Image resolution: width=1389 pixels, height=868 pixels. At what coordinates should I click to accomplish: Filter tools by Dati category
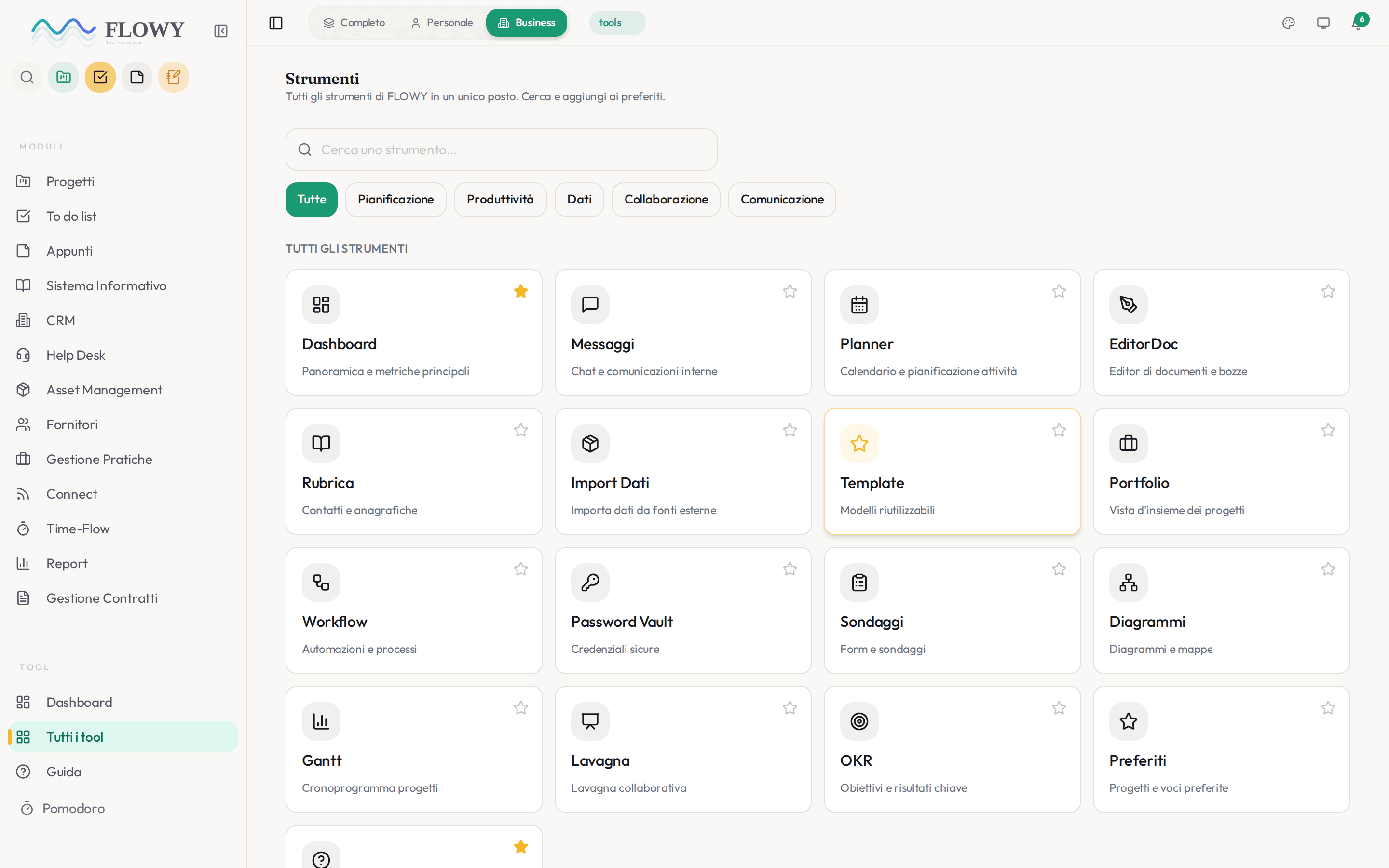(x=579, y=199)
